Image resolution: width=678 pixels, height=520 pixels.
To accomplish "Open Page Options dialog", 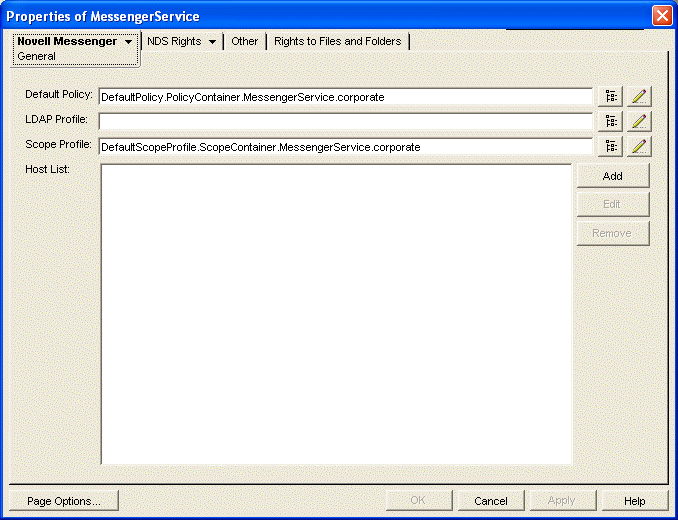I will [63, 501].
